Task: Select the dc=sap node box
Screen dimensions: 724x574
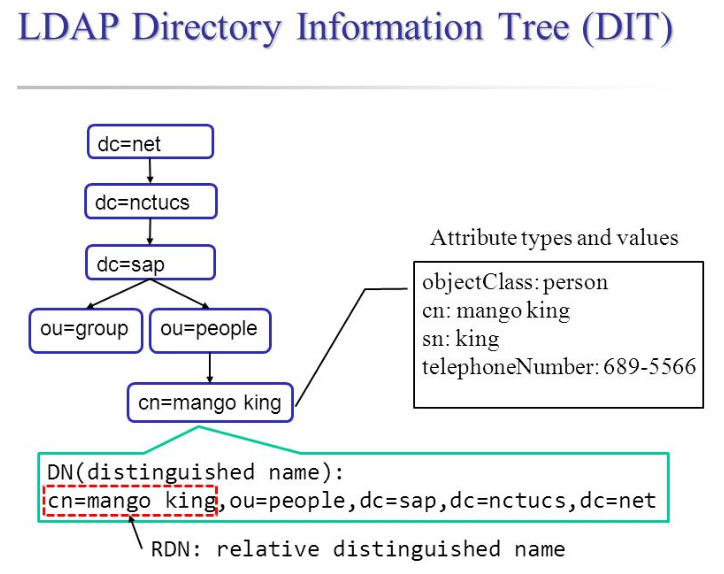Action: tap(149, 264)
